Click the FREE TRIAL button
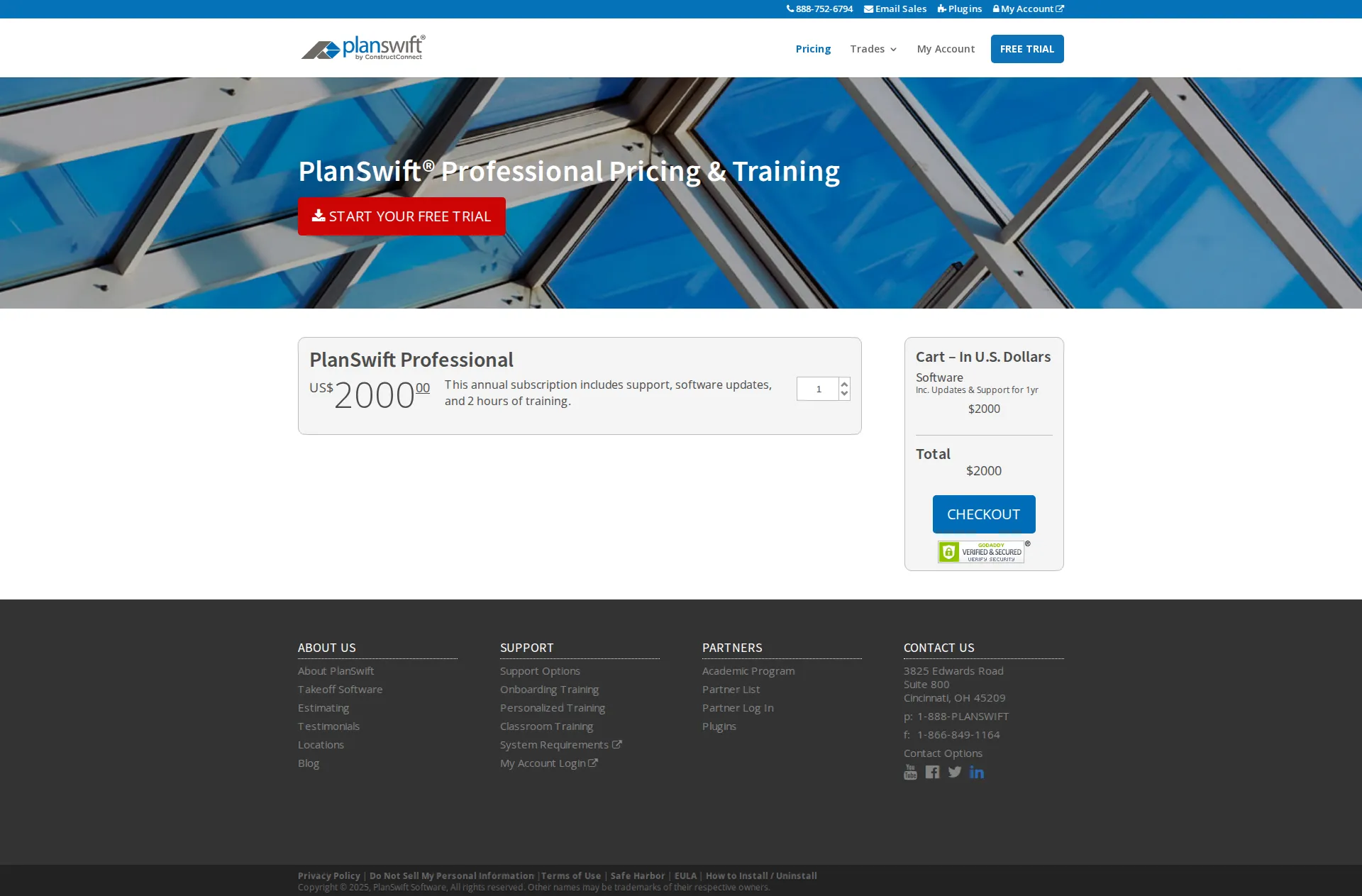The image size is (1362, 896). pos(1027,49)
